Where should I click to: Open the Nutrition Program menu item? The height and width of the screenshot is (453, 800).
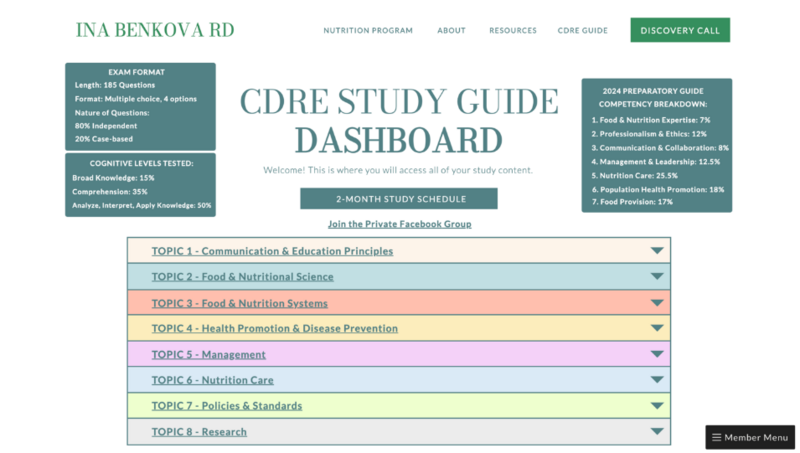(x=368, y=31)
